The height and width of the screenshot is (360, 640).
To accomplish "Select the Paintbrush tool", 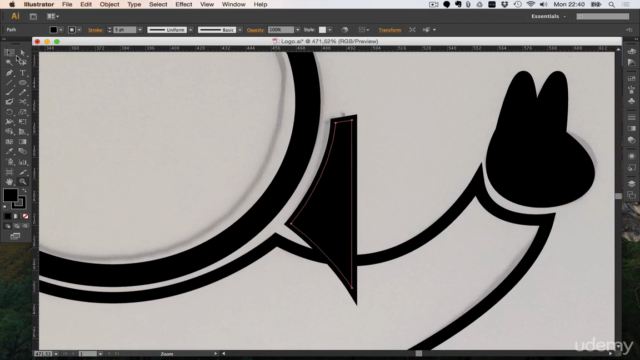I will 9,92.
